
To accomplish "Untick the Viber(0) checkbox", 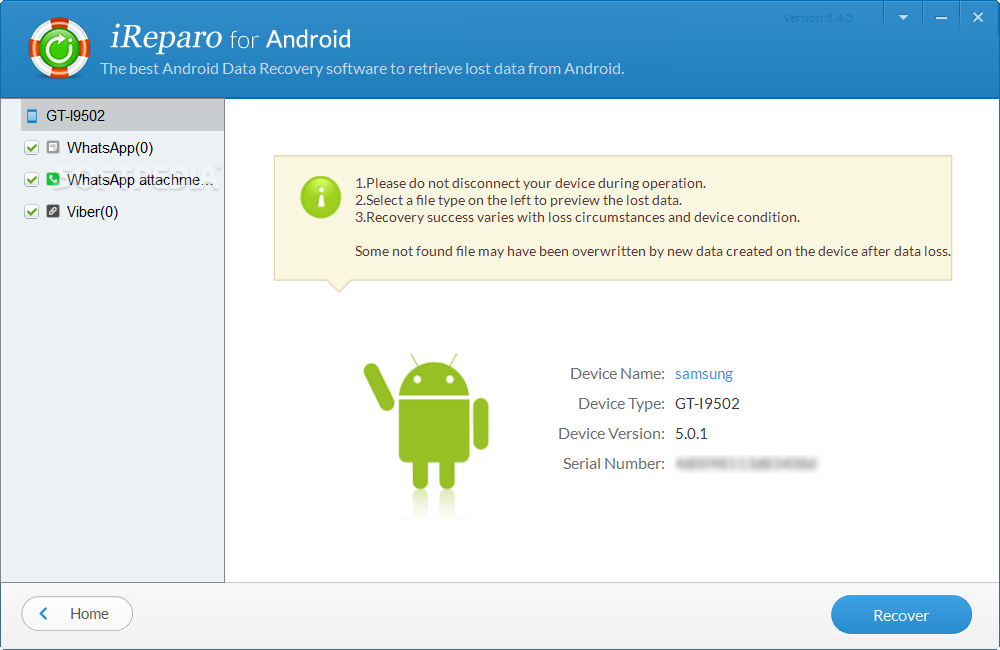I will pos(31,212).
